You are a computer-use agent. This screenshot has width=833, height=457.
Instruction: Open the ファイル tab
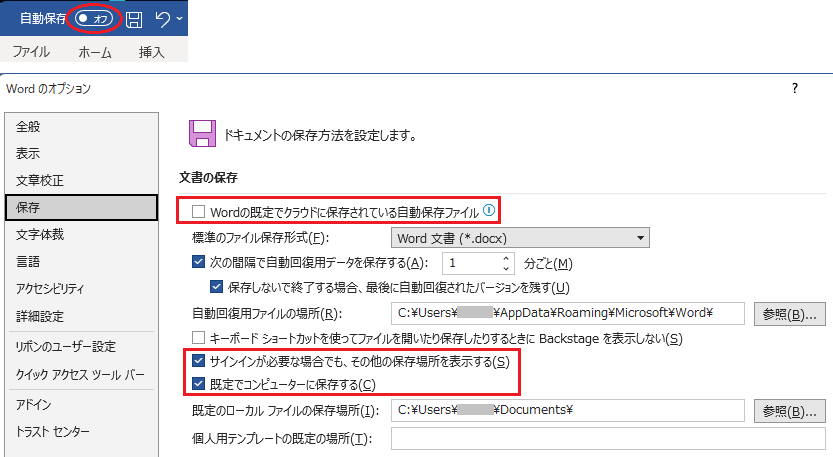[31, 52]
